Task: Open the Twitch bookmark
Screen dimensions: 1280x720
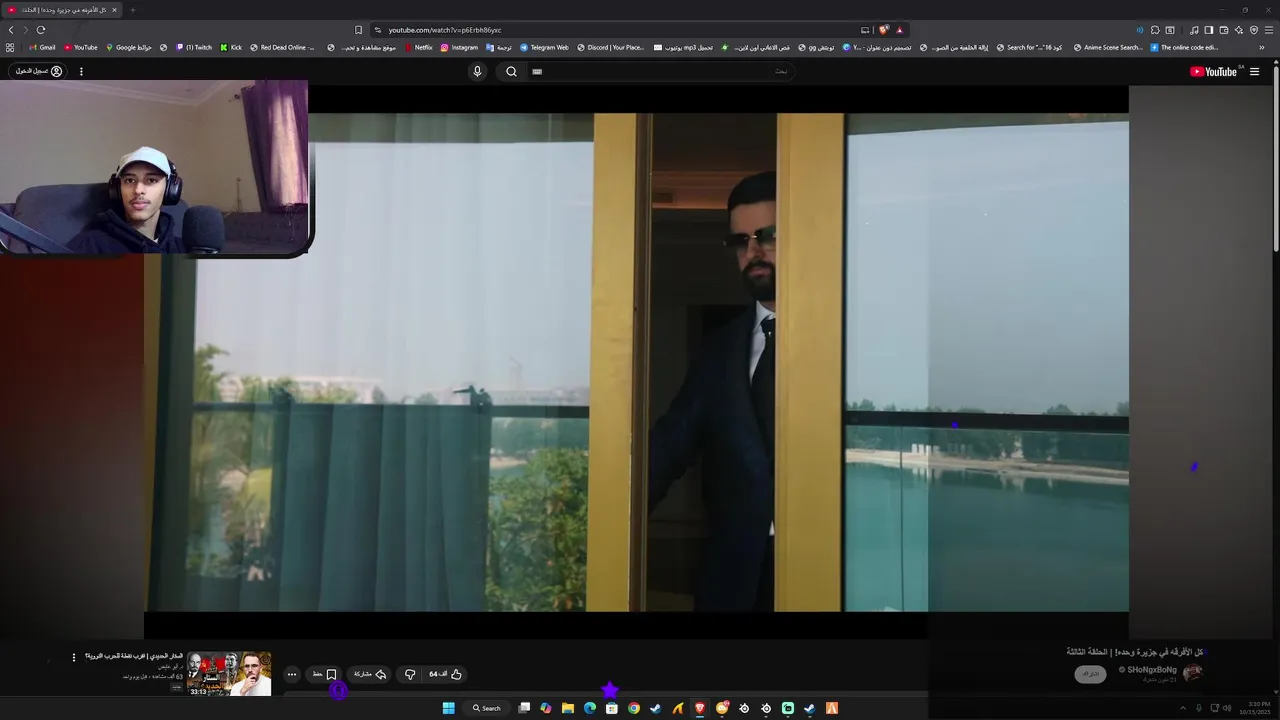Action: point(194,47)
